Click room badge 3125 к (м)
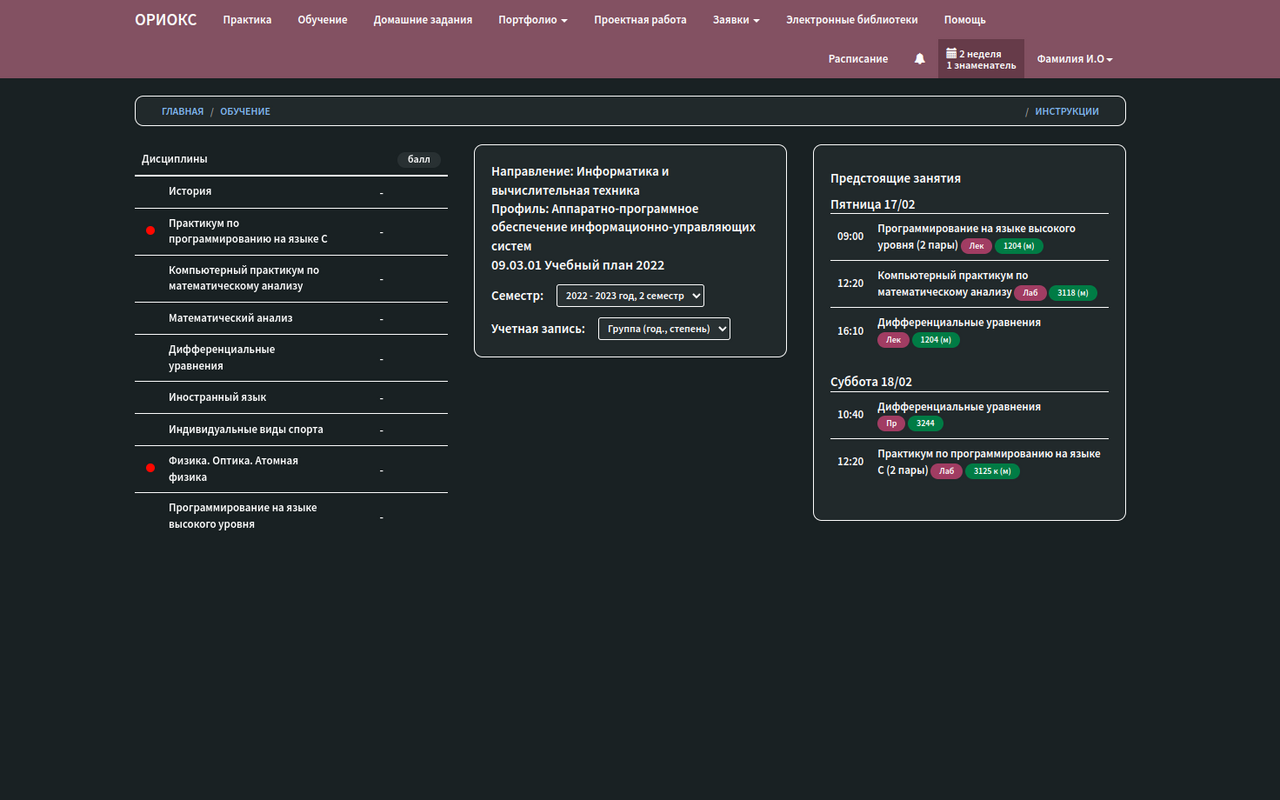Image resolution: width=1280 pixels, height=800 pixels. click(993, 471)
